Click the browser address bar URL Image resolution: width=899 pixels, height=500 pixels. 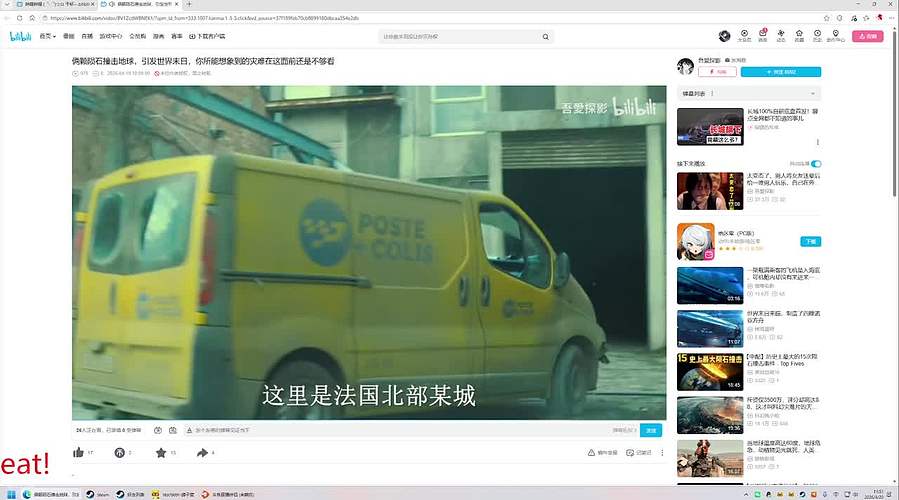click(x=204, y=18)
